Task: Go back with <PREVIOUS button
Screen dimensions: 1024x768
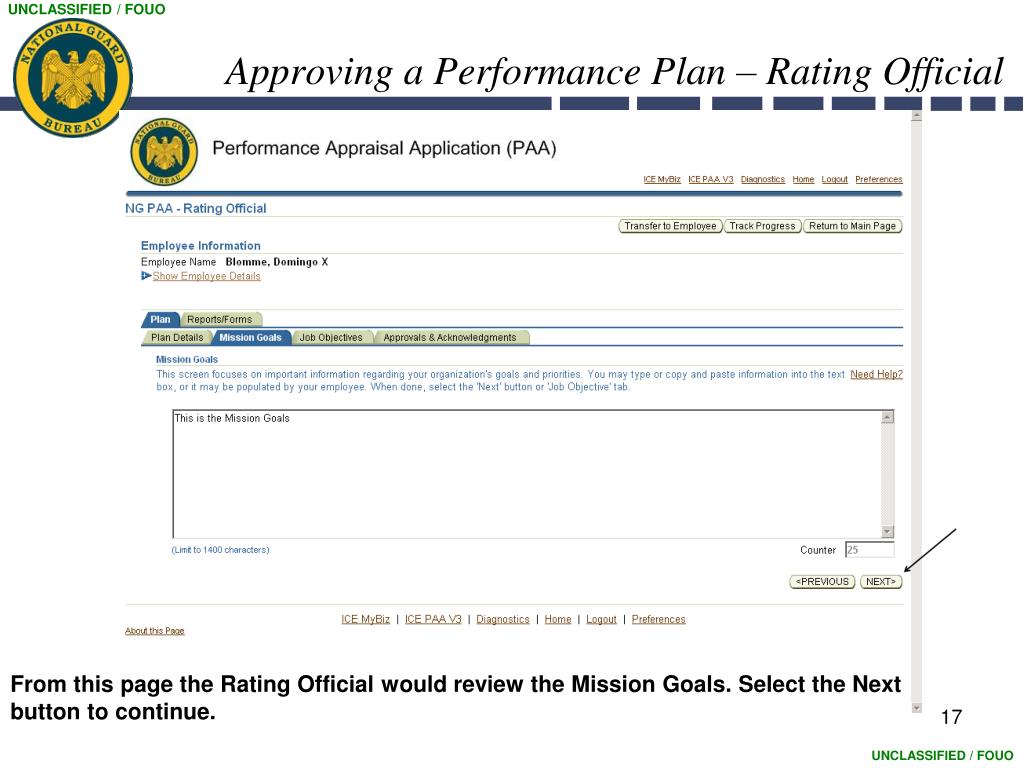Action: pyautogui.click(x=822, y=581)
